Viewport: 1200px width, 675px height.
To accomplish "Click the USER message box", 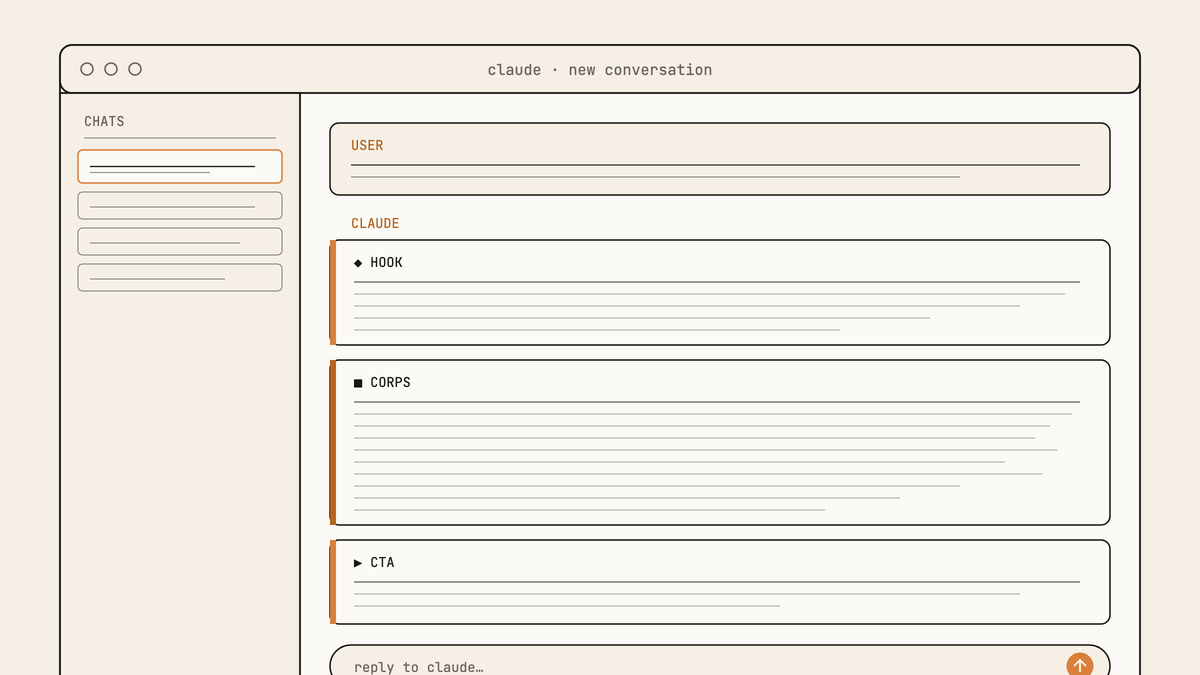I will 720,159.
